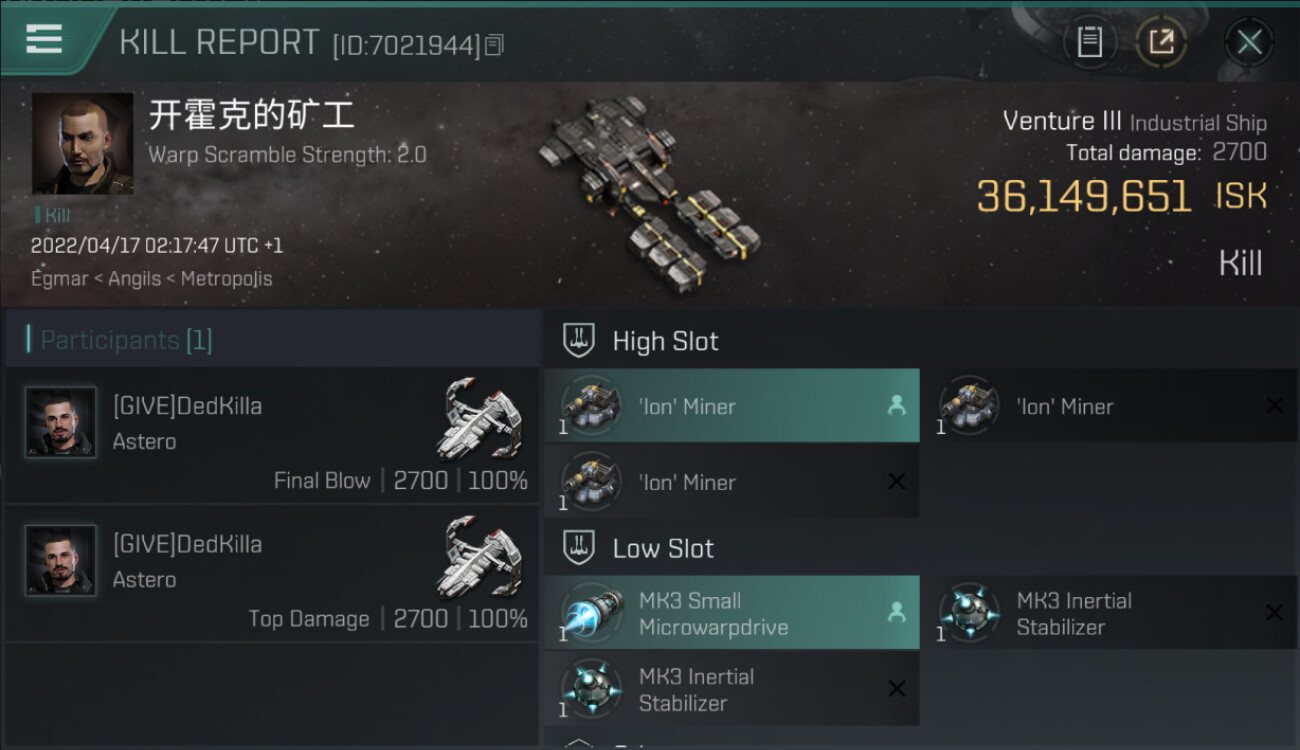This screenshot has width=1300, height=750.
Task: View victim pilot portrait 开霍克的矿工
Action: (x=83, y=144)
